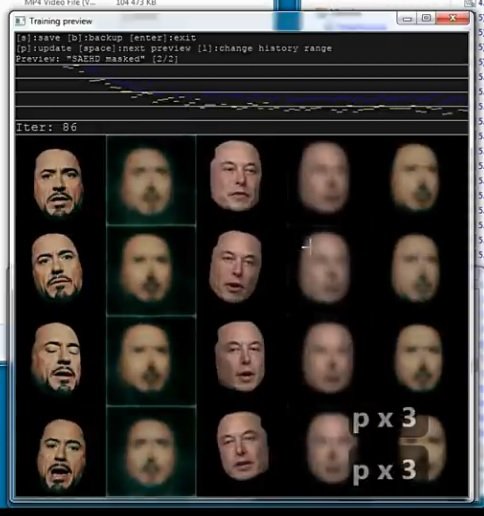The height and width of the screenshot is (516, 484).
Task: Click the 'Training preview' window title
Action: tap(60, 21)
